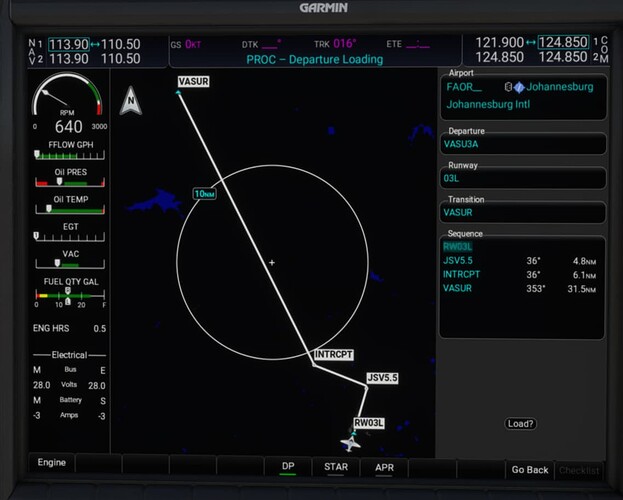The width and height of the screenshot is (623, 500).
Task: Select the APR softkey
Action: tap(384, 467)
